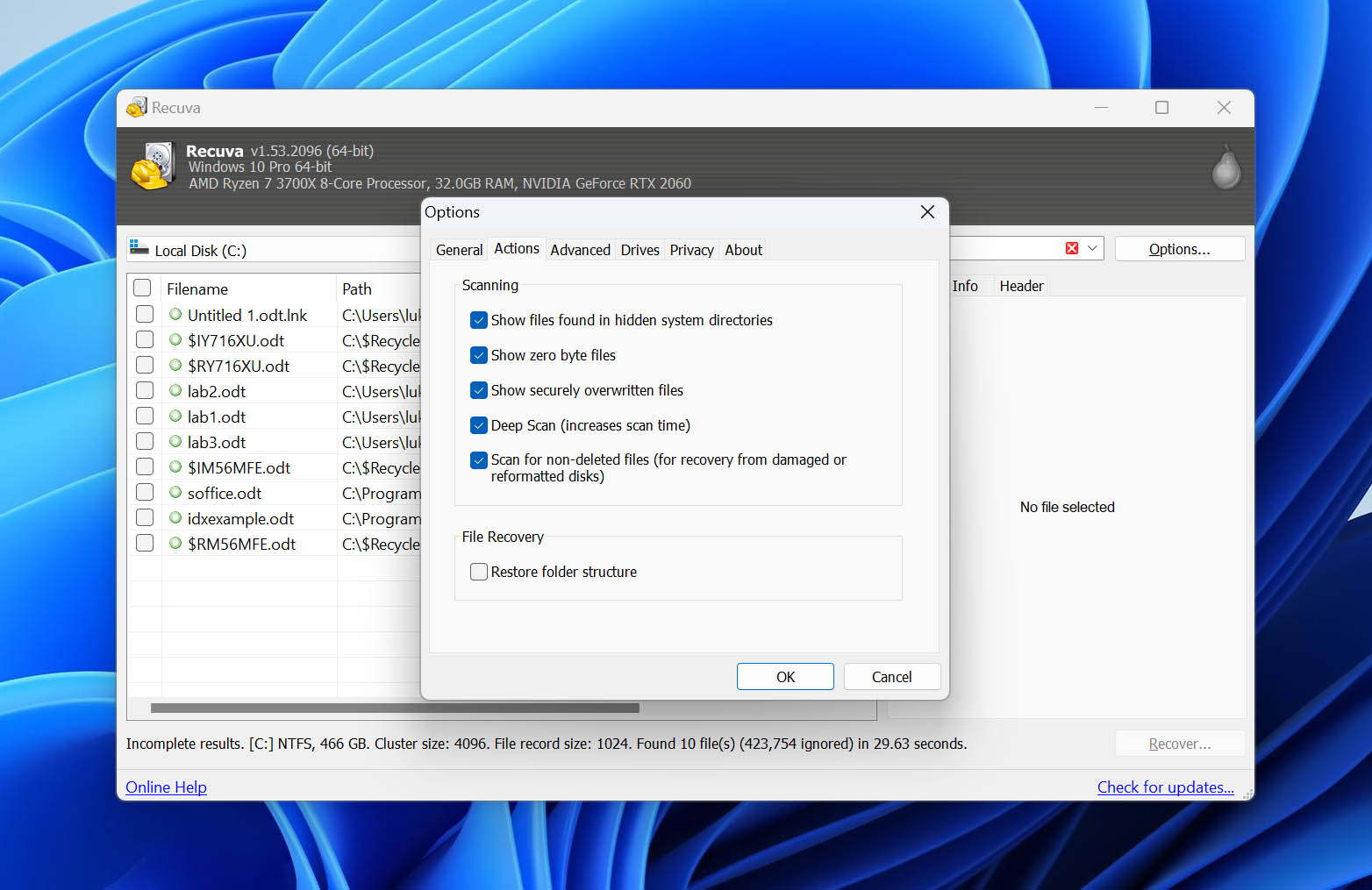Viewport: 1372px width, 890px height.
Task: Click the red X clear filter icon
Action: coord(1071,249)
